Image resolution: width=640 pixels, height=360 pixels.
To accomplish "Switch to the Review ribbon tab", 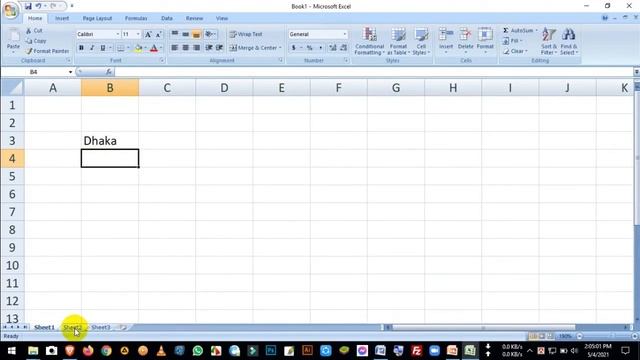I will [x=194, y=18].
